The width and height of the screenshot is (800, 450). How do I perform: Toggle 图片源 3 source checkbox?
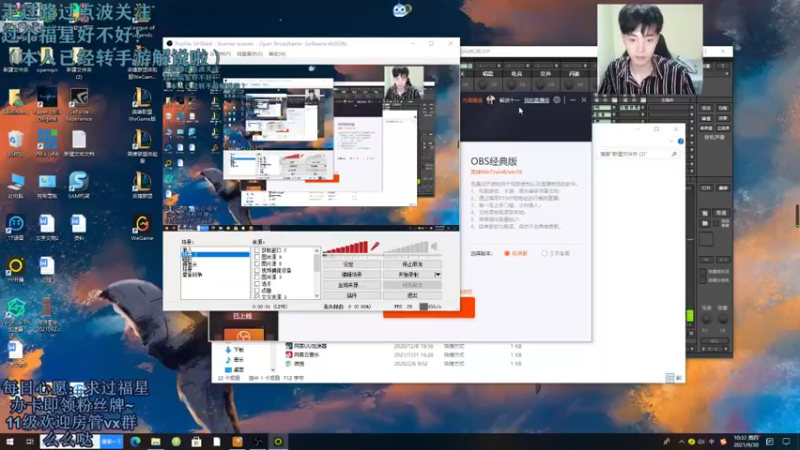257,277
